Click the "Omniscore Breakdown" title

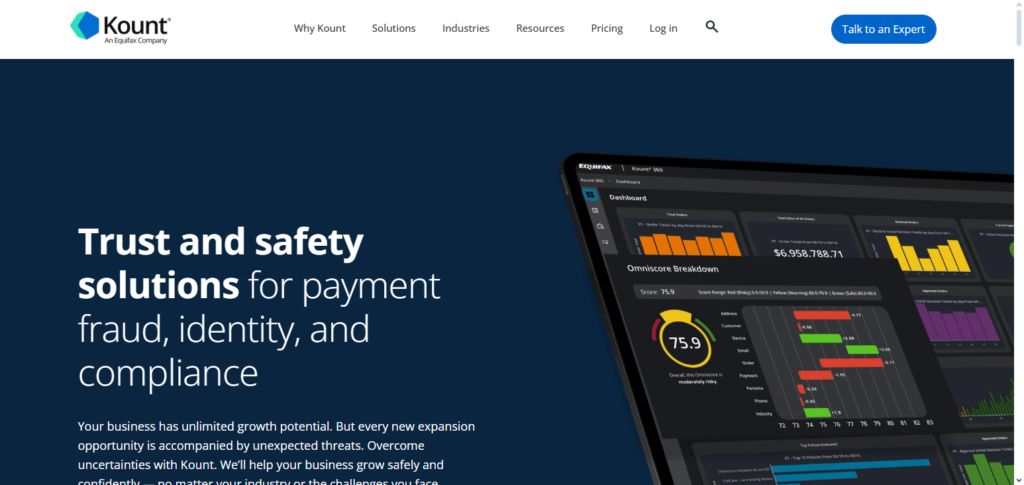click(672, 268)
